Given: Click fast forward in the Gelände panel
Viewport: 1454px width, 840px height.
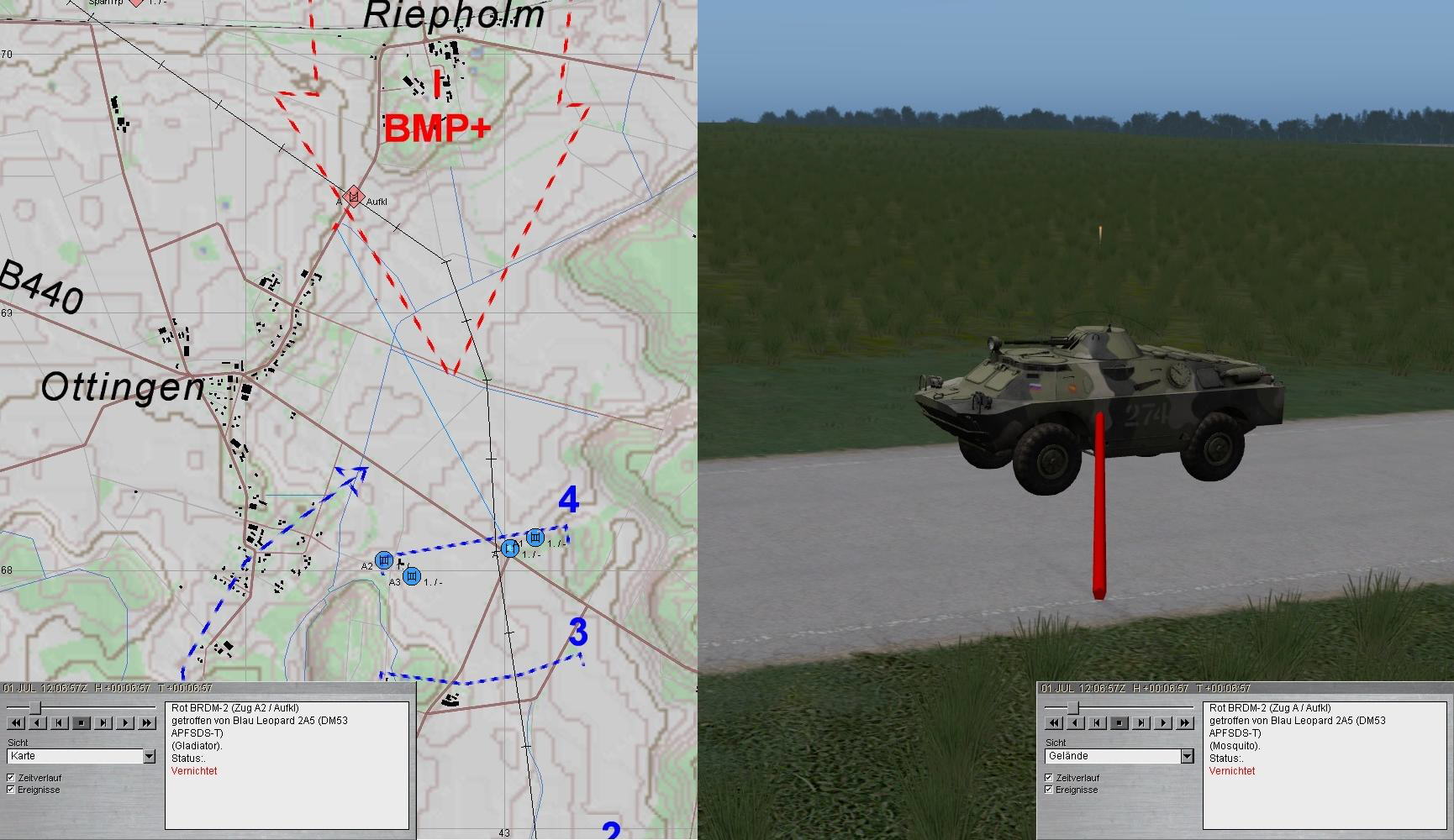Looking at the screenshot, I should [x=1185, y=722].
